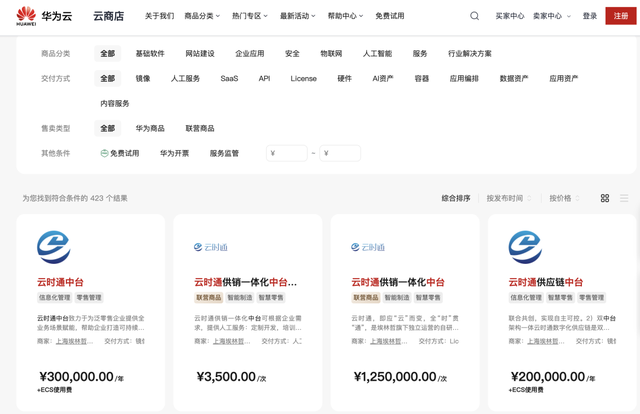Viewport: 640px width, 414px height.
Task: Click logo of 云时通供销一体化中台 ¥3,500 card
Action: (x=211, y=247)
